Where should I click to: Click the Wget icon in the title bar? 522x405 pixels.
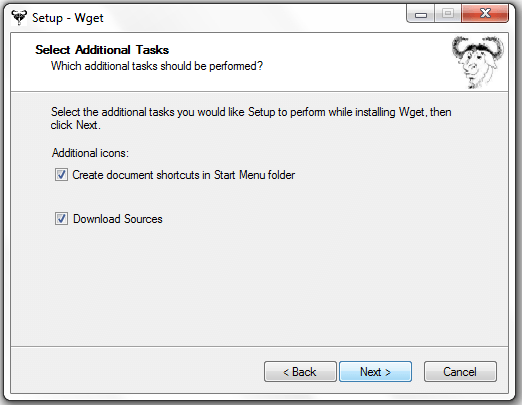(x=19, y=17)
